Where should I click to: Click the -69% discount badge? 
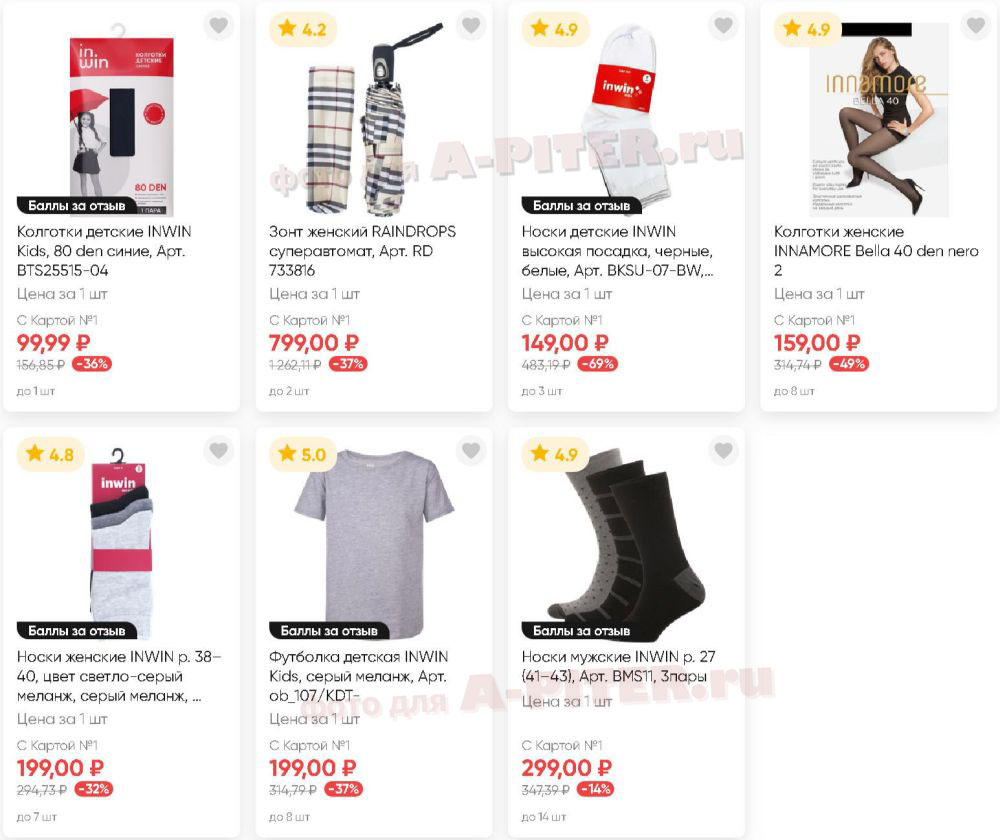tap(598, 364)
